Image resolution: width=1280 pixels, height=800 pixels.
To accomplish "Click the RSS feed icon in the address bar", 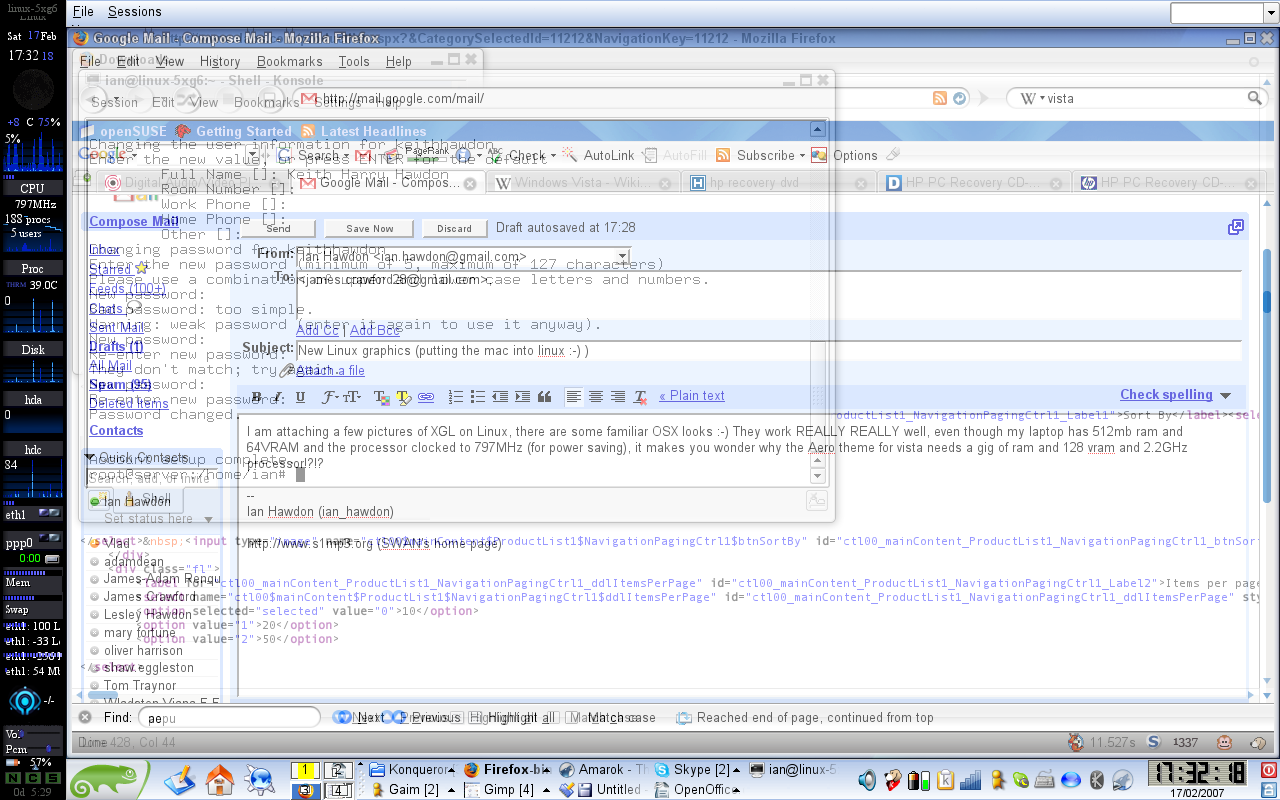I will [940, 98].
